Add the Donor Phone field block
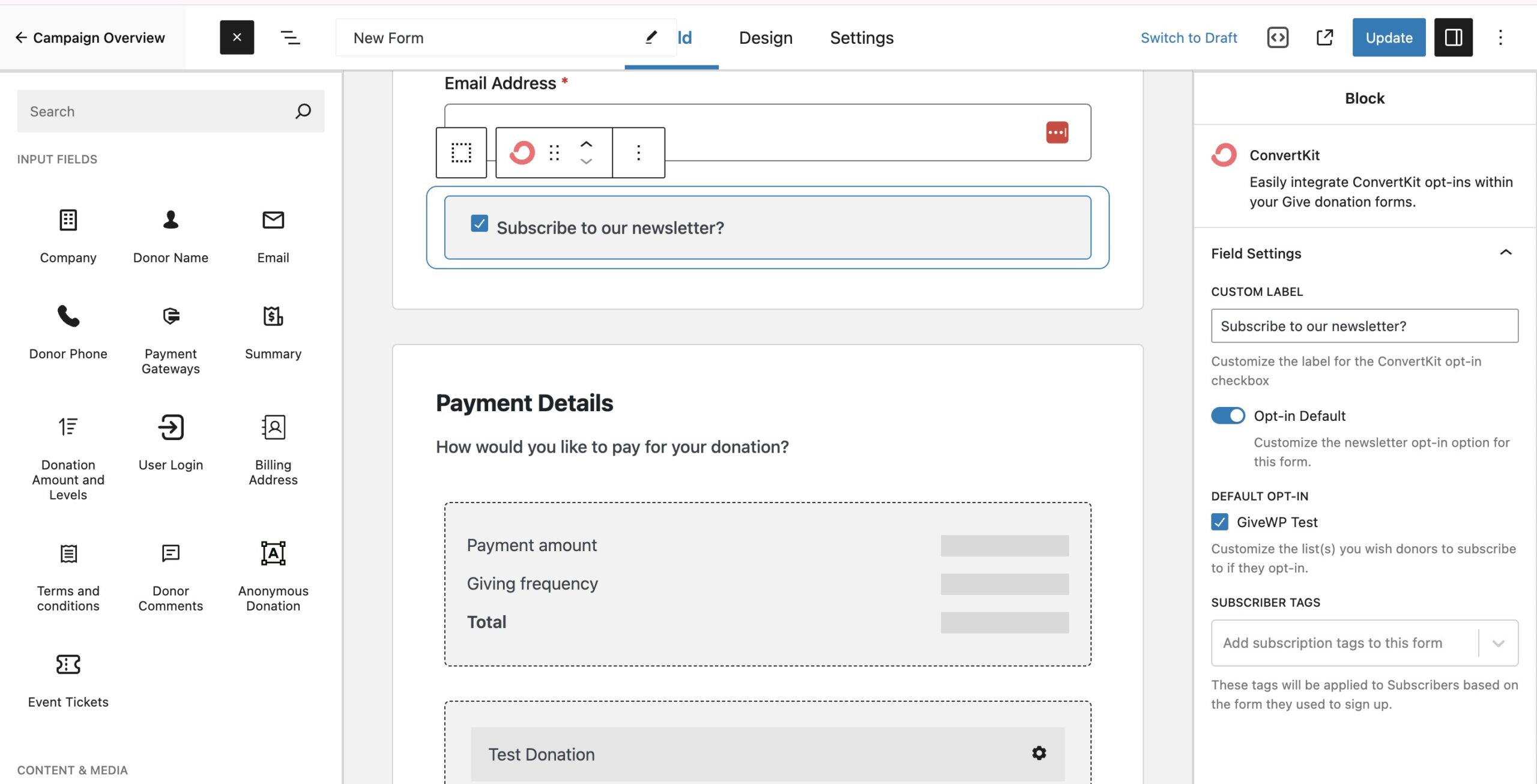 (68, 331)
